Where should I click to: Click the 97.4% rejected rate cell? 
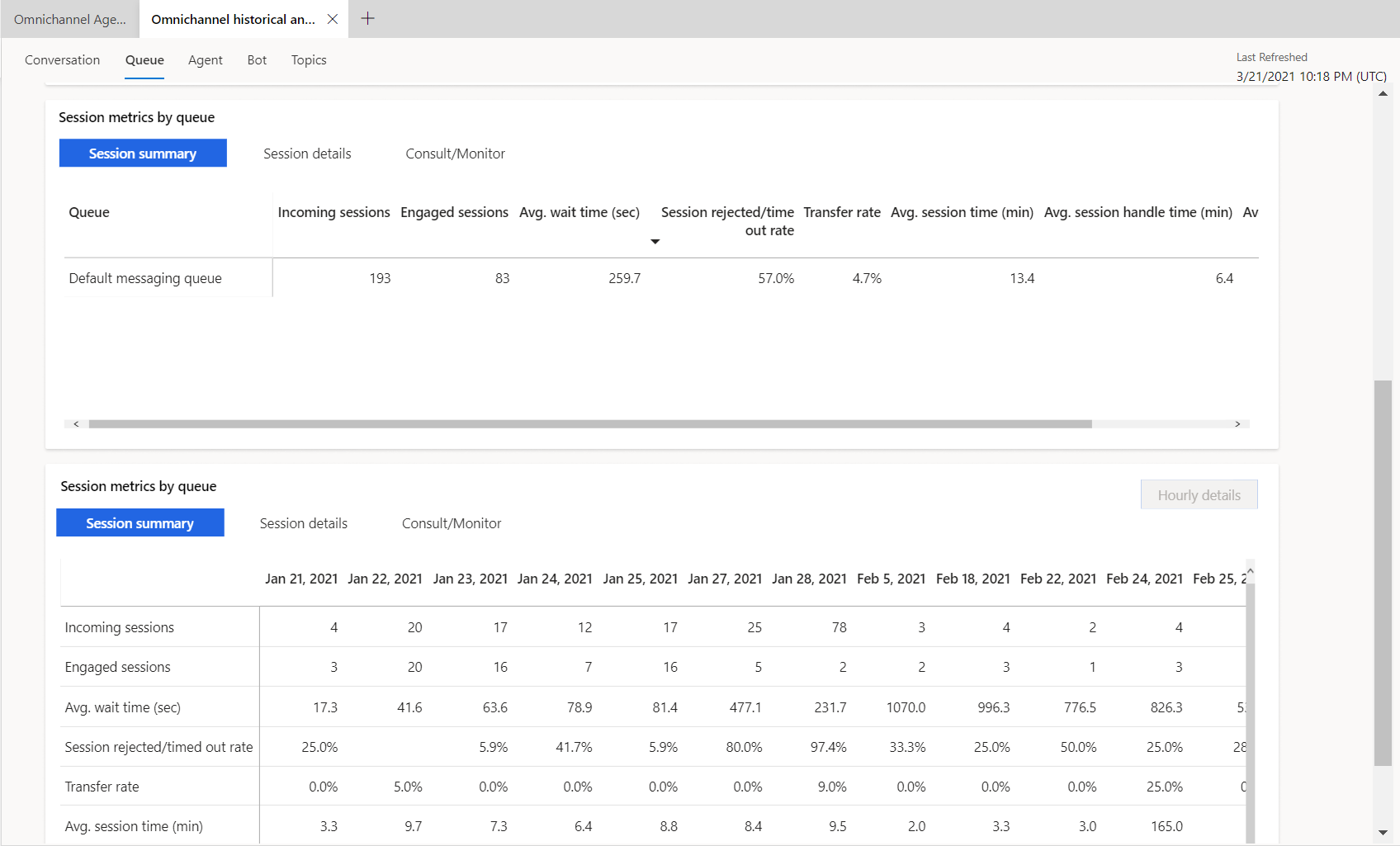[828, 747]
